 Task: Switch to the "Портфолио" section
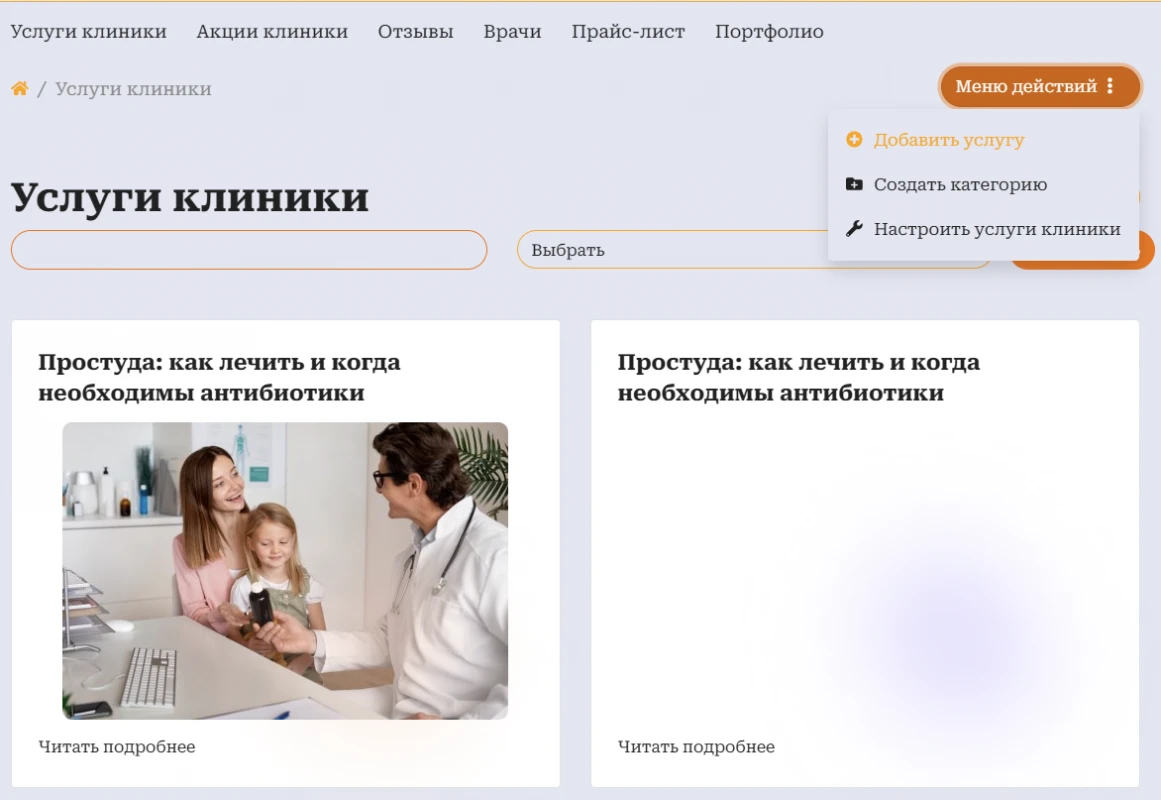click(x=768, y=31)
